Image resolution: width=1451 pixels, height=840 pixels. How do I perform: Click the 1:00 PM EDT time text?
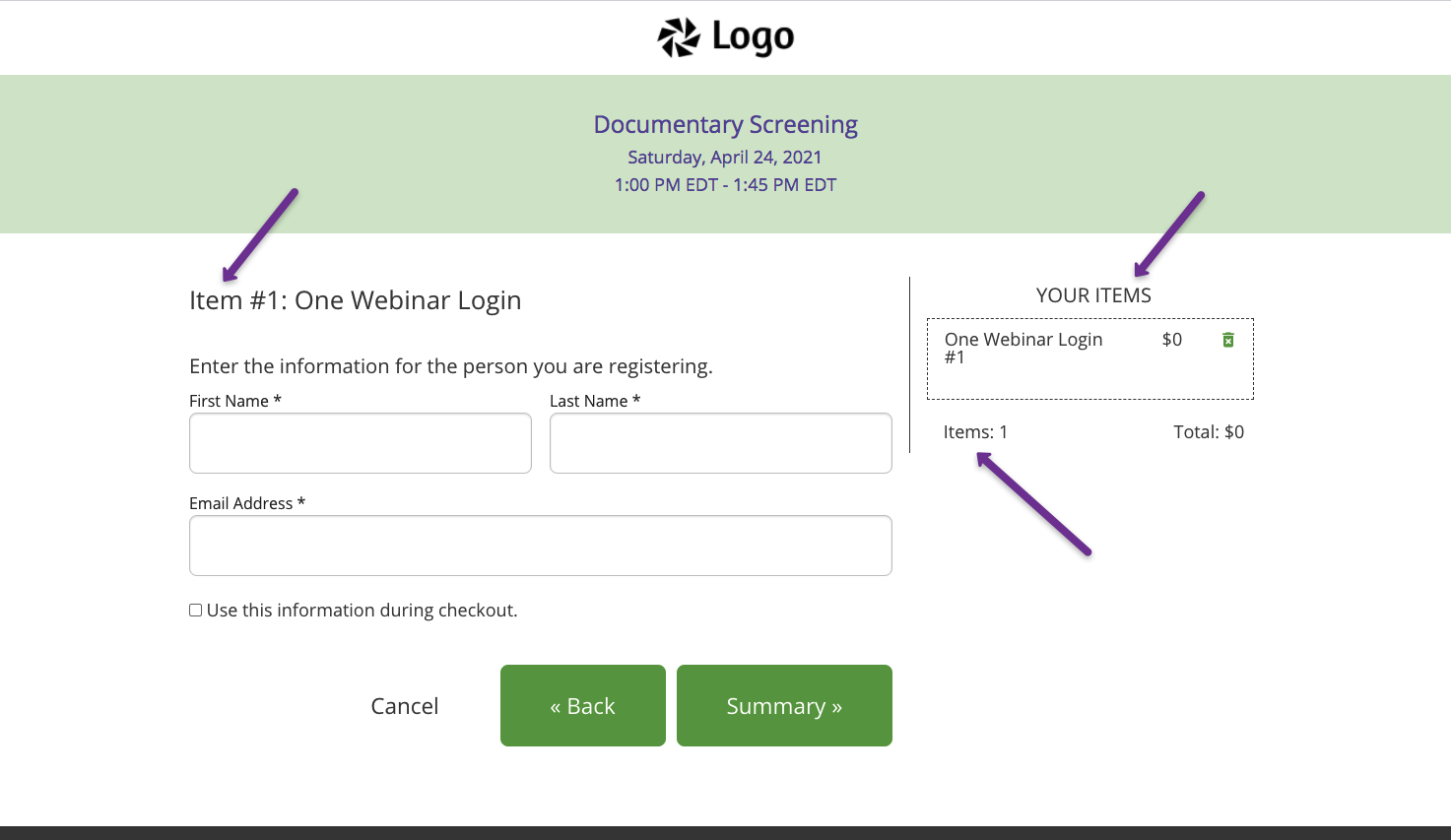point(666,185)
